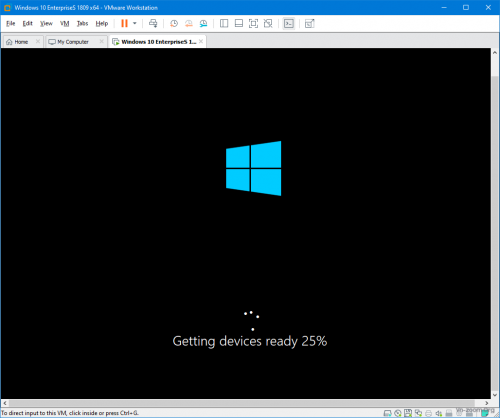
Task: Open the File menu
Action: 11,23
